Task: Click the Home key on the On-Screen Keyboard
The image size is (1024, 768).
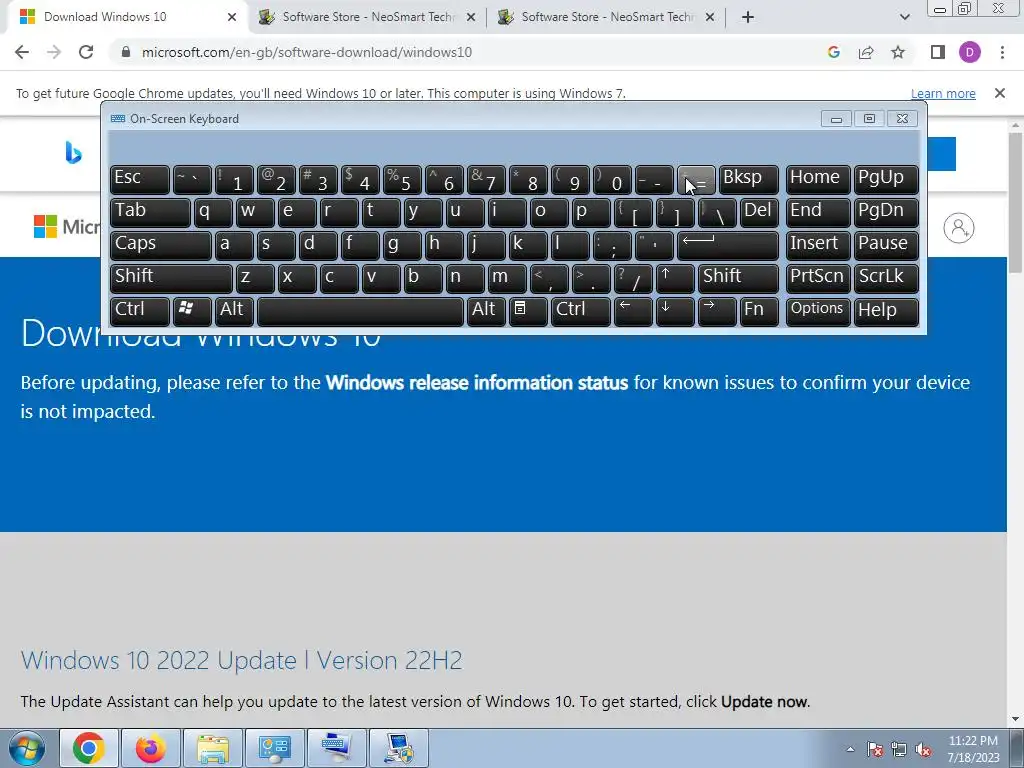Action: pyautogui.click(x=818, y=179)
